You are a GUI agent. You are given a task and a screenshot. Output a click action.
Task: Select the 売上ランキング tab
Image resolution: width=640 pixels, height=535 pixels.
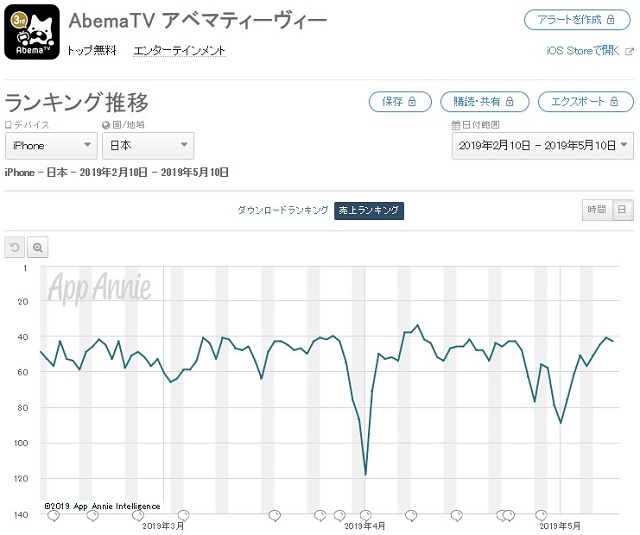(369, 211)
